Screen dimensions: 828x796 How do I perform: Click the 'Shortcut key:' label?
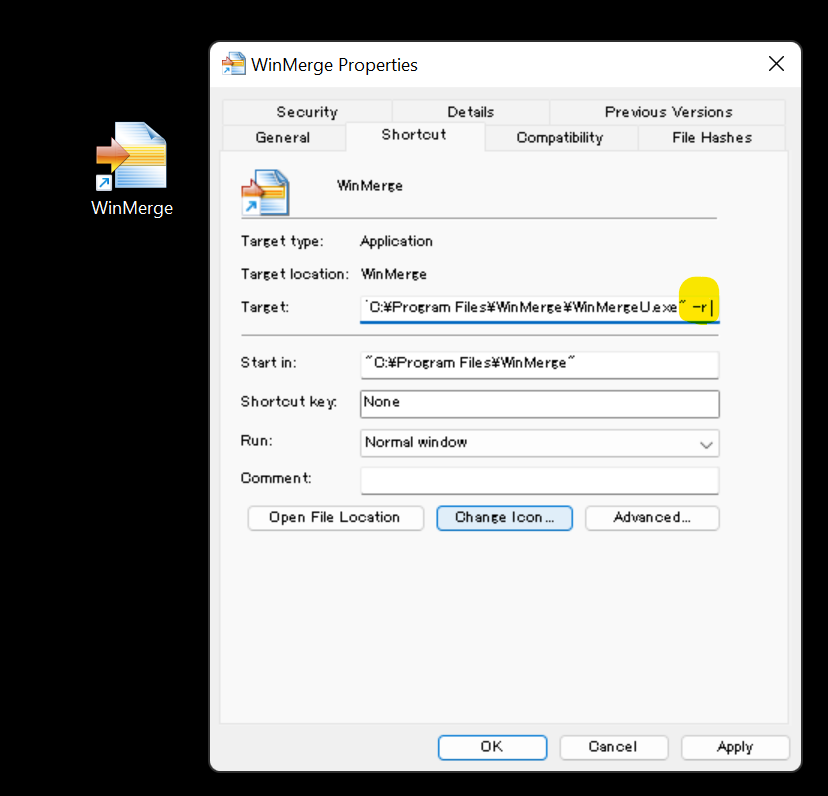click(x=288, y=402)
